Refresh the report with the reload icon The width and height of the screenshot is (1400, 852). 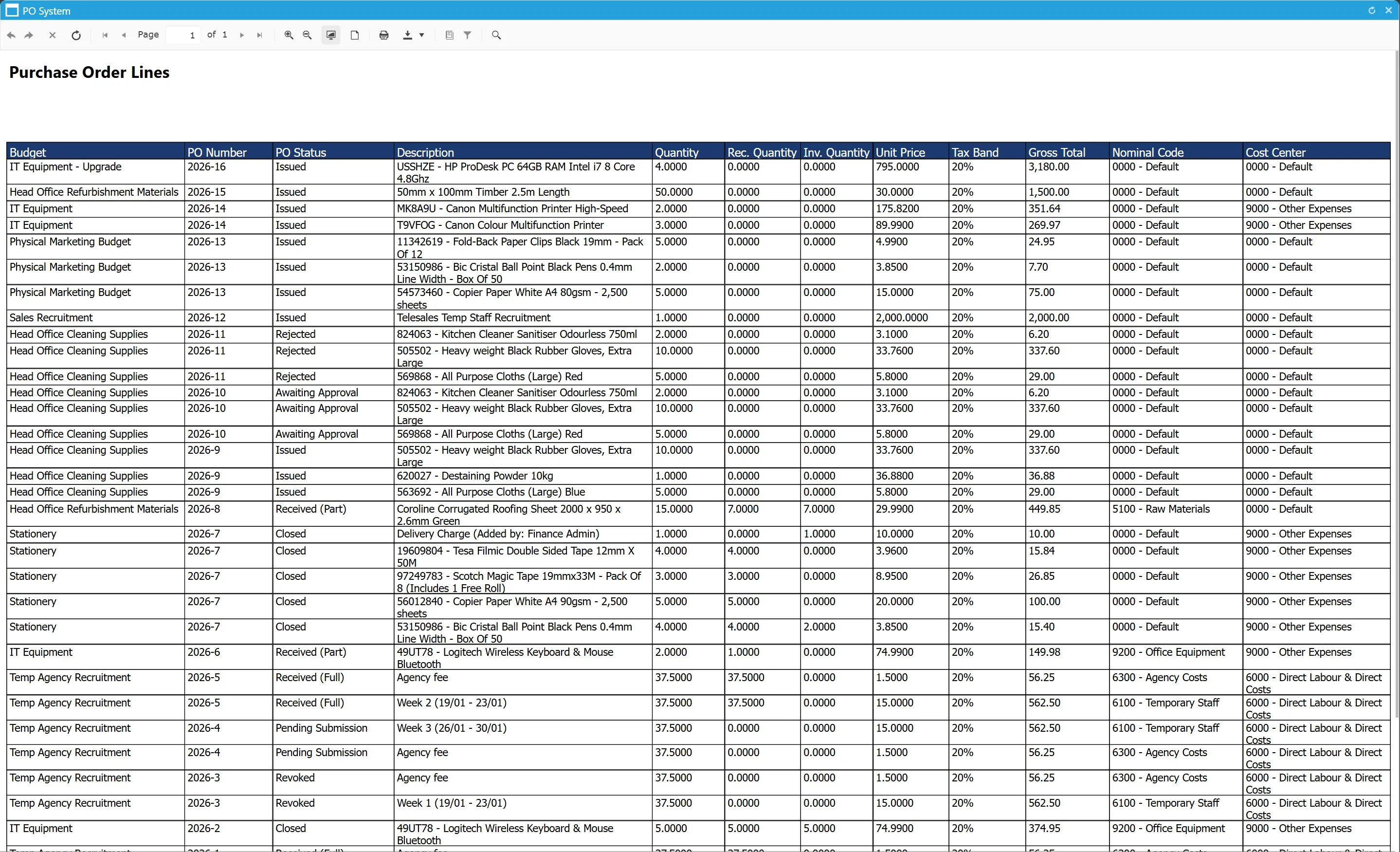(x=75, y=35)
